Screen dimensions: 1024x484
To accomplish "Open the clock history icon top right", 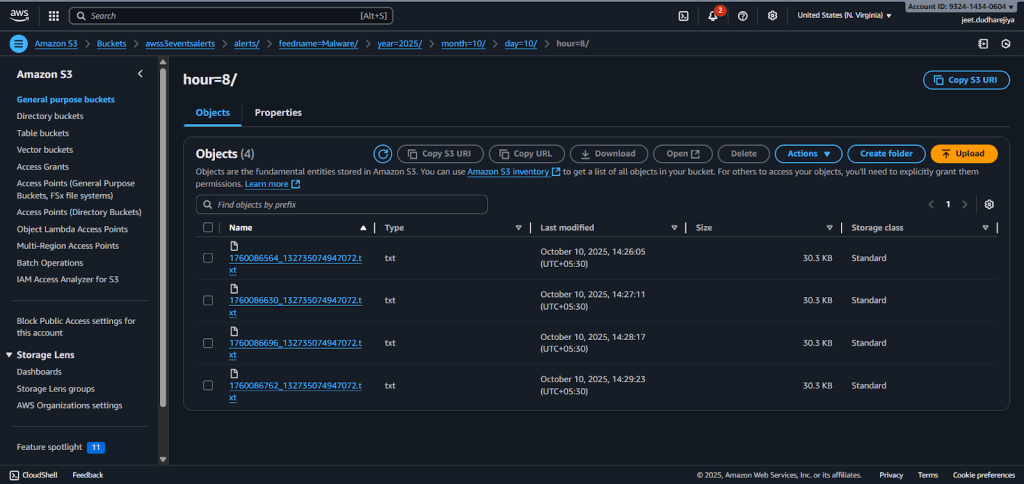I will (1006, 44).
